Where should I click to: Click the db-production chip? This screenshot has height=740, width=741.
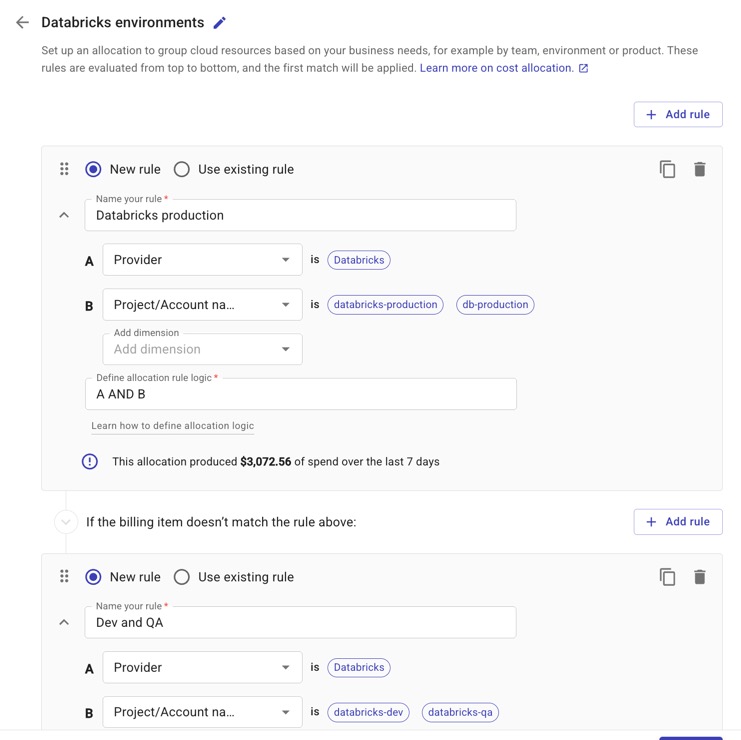(495, 304)
